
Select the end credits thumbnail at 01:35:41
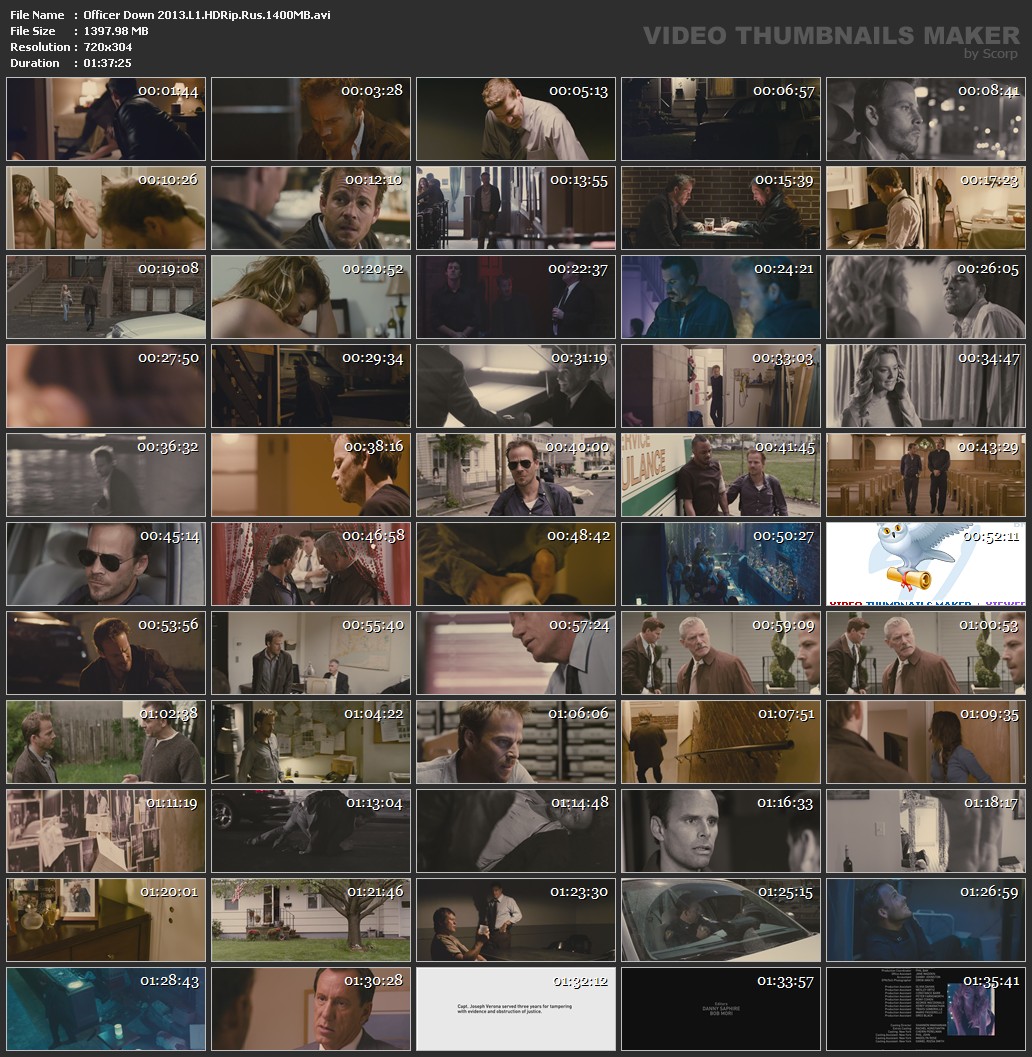click(x=925, y=1008)
